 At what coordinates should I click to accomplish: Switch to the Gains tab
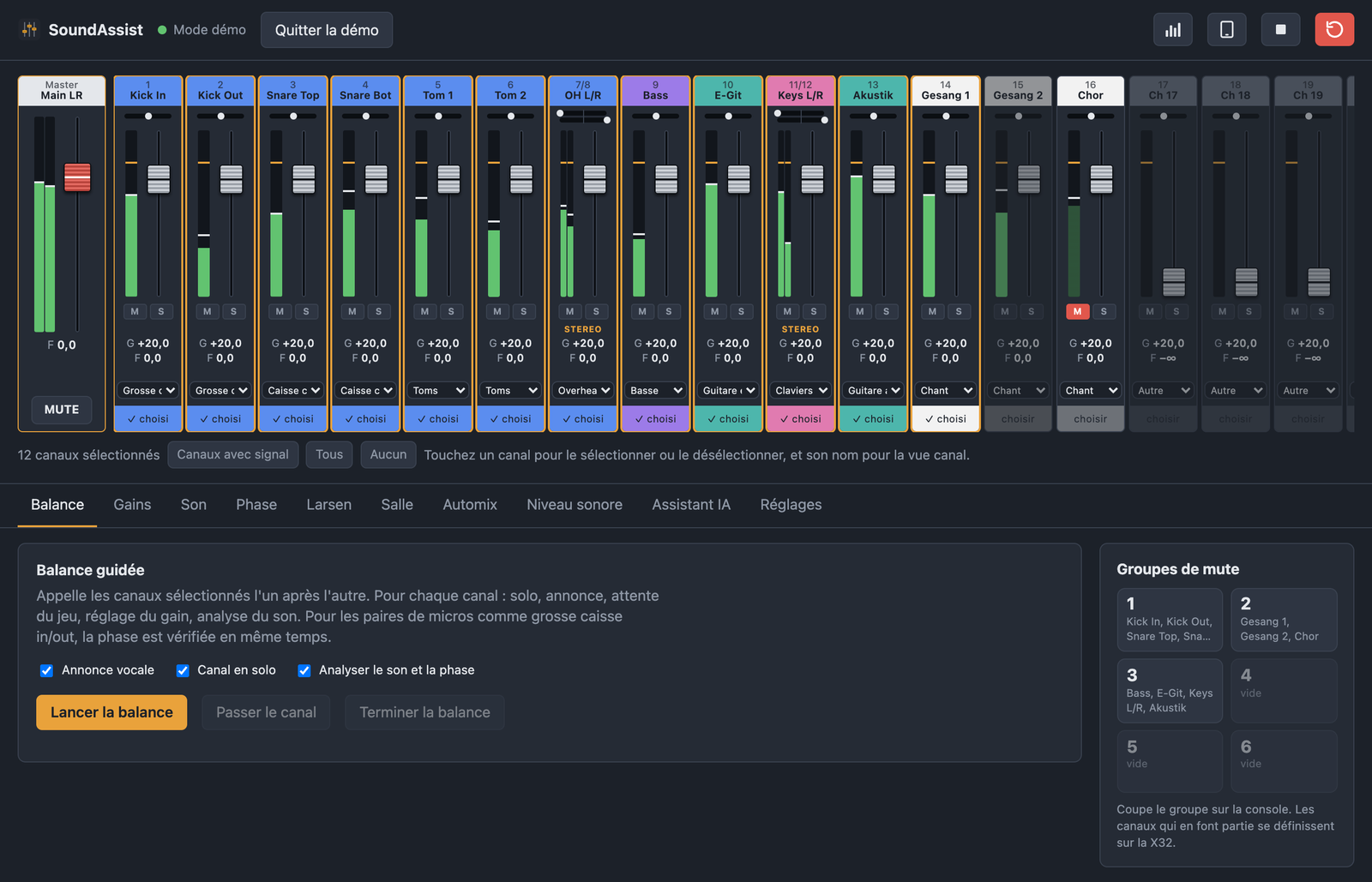pyautogui.click(x=133, y=505)
